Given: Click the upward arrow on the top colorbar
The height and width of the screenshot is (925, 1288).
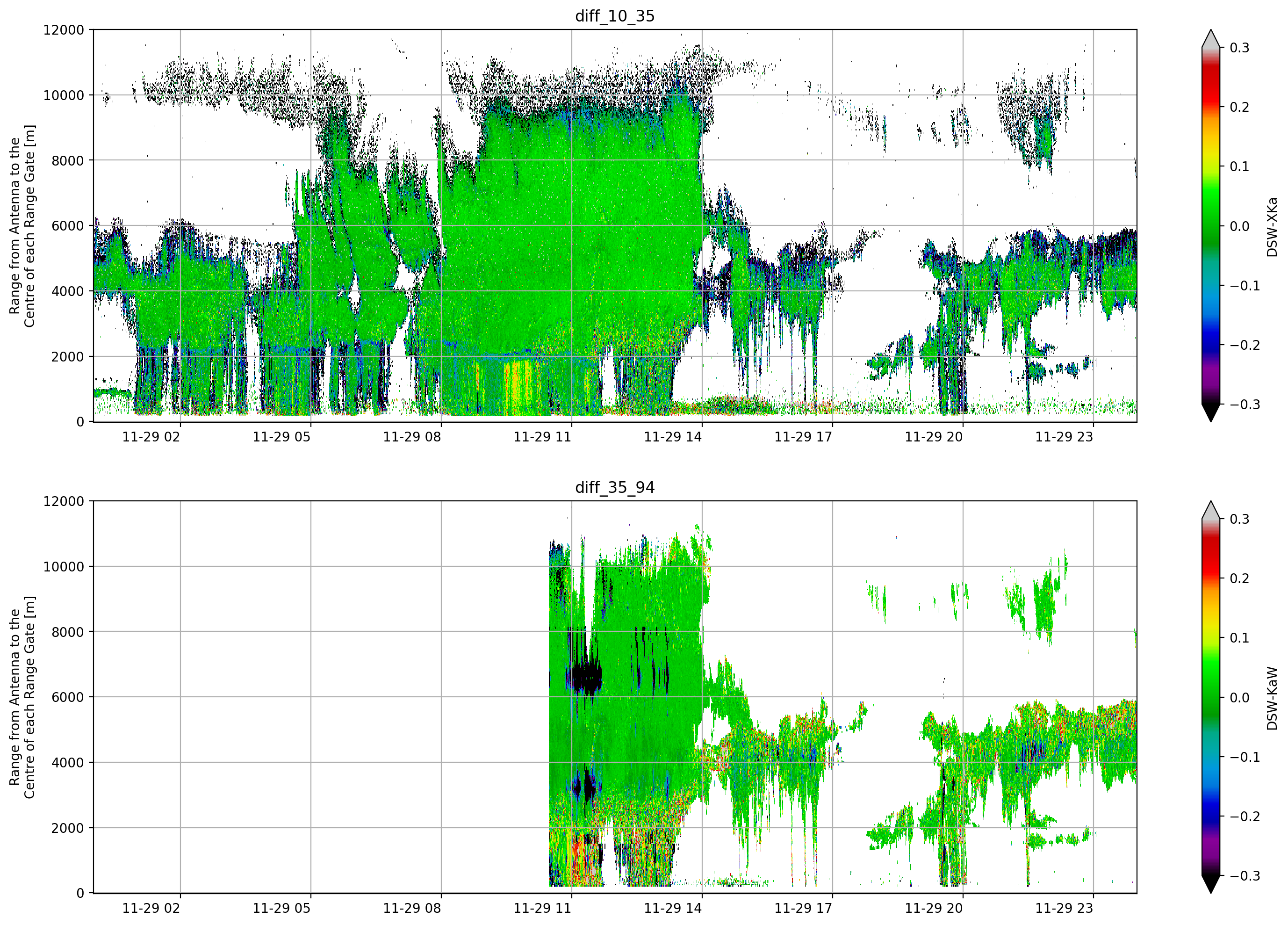Looking at the screenshot, I should (x=1211, y=39).
